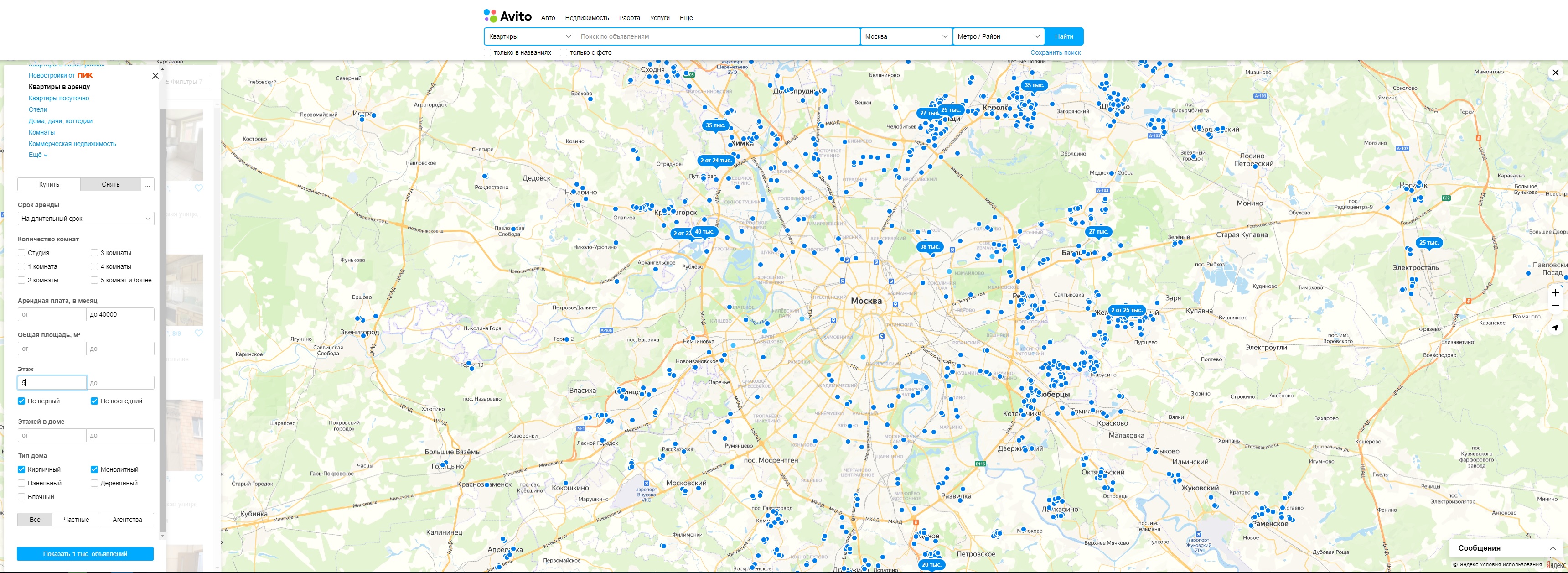Open the Квартиры category dropdown
Screen dimensions: 1568x573
coord(529,36)
